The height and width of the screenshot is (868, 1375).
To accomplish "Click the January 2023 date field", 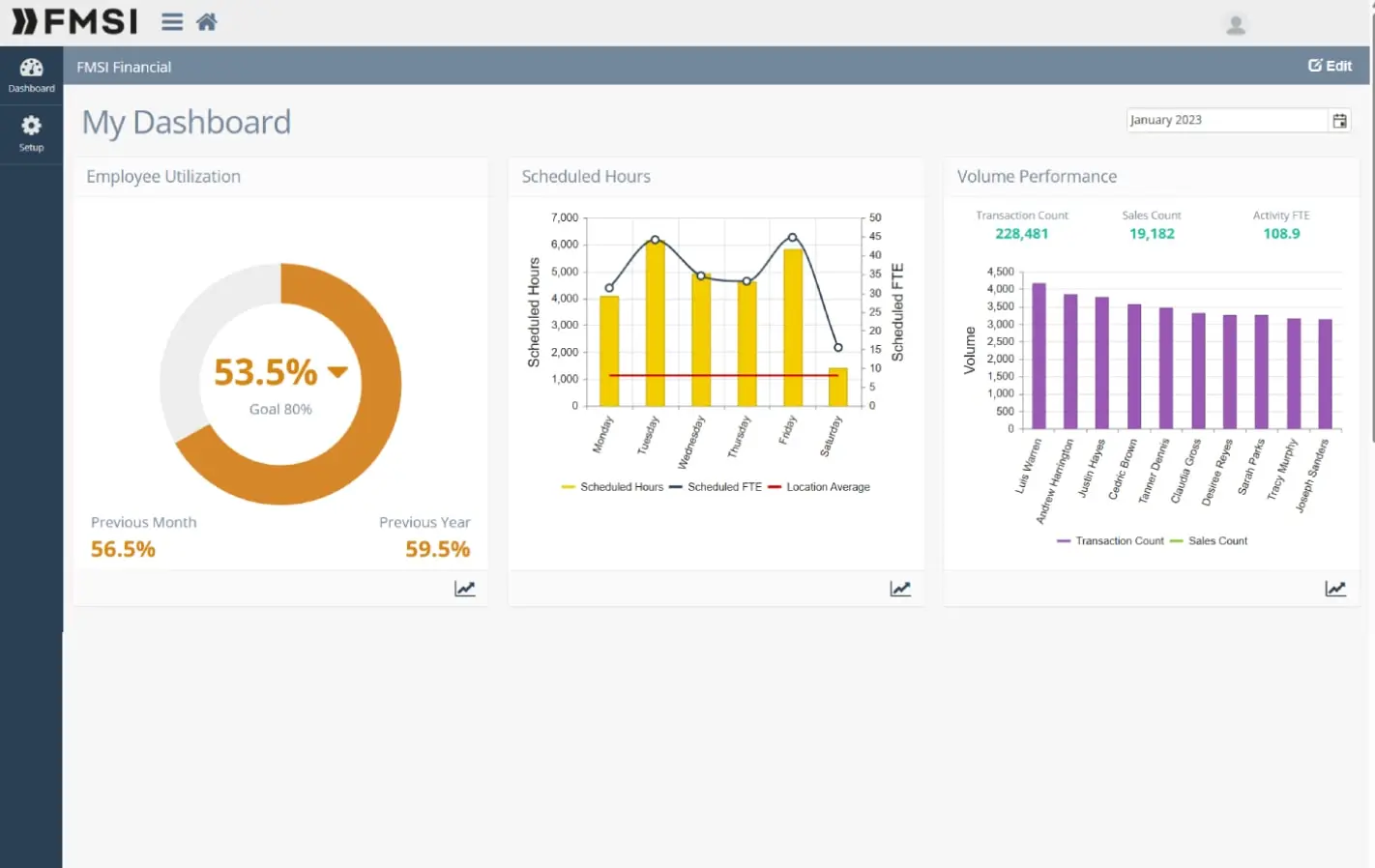I will 1225,120.
